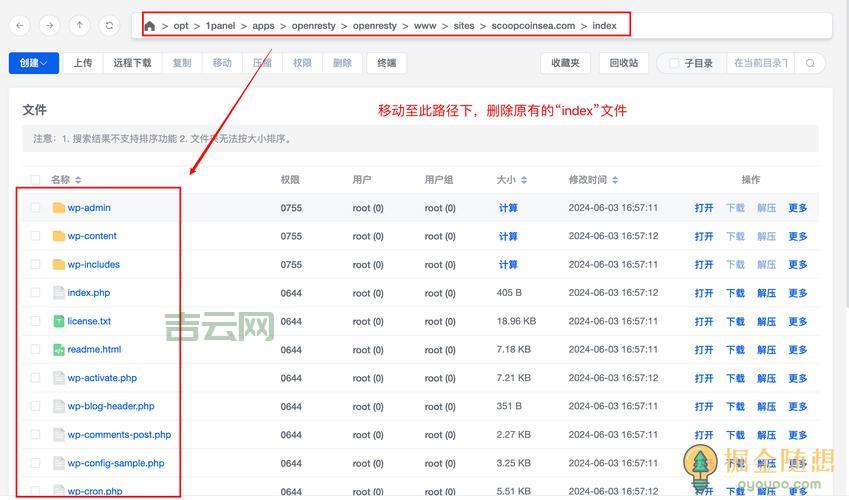The height and width of the screenshot is (500, 849).
Task: Navigate to scoopcoinsea.com in breadcrumb
Action: 533,26
